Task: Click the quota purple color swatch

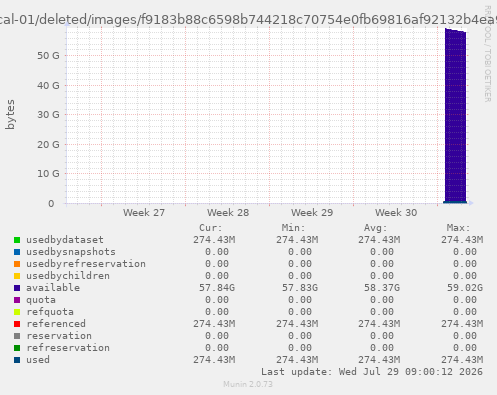Action: pos(17,300)
